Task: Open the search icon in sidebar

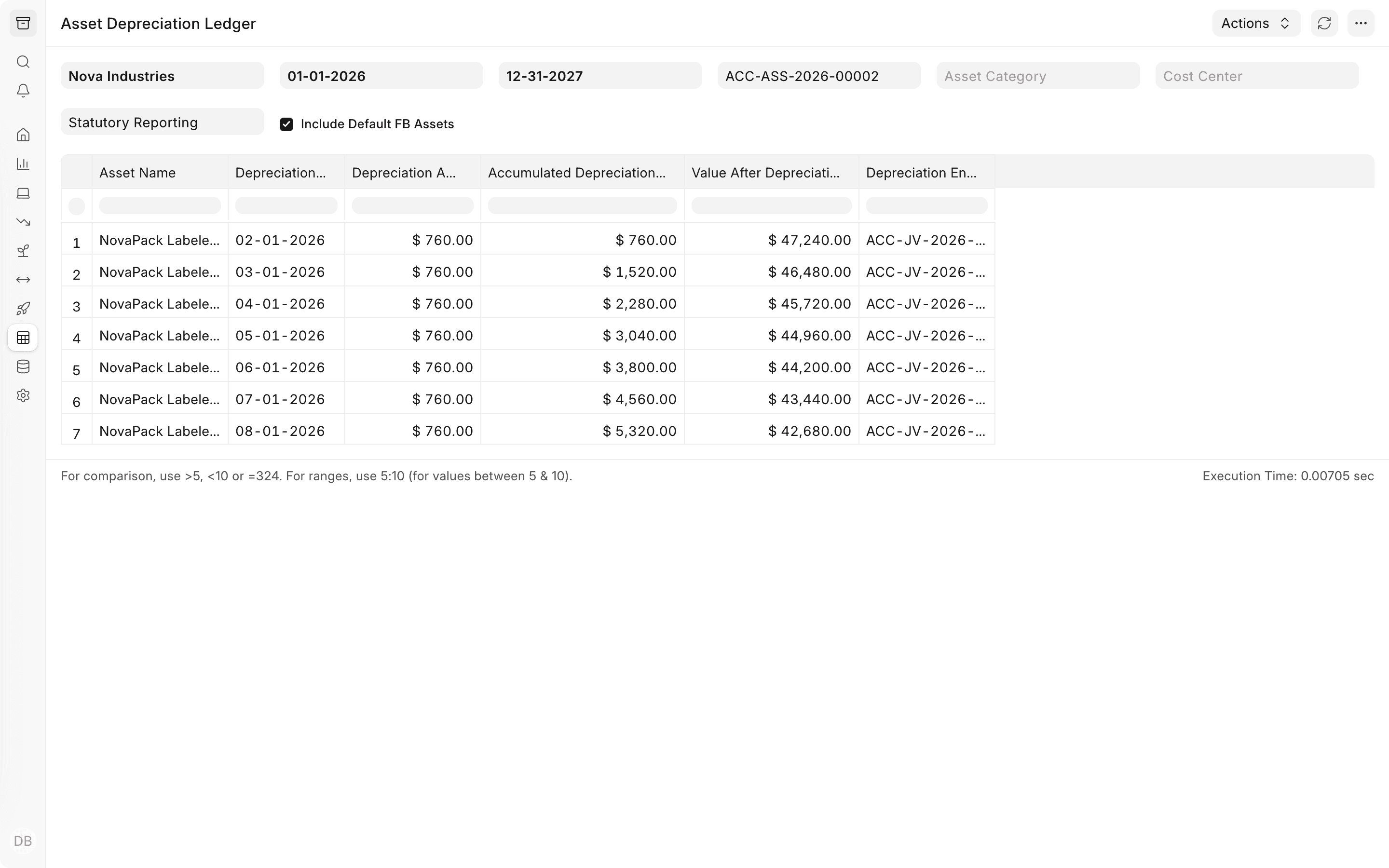Action: point(23,61)
